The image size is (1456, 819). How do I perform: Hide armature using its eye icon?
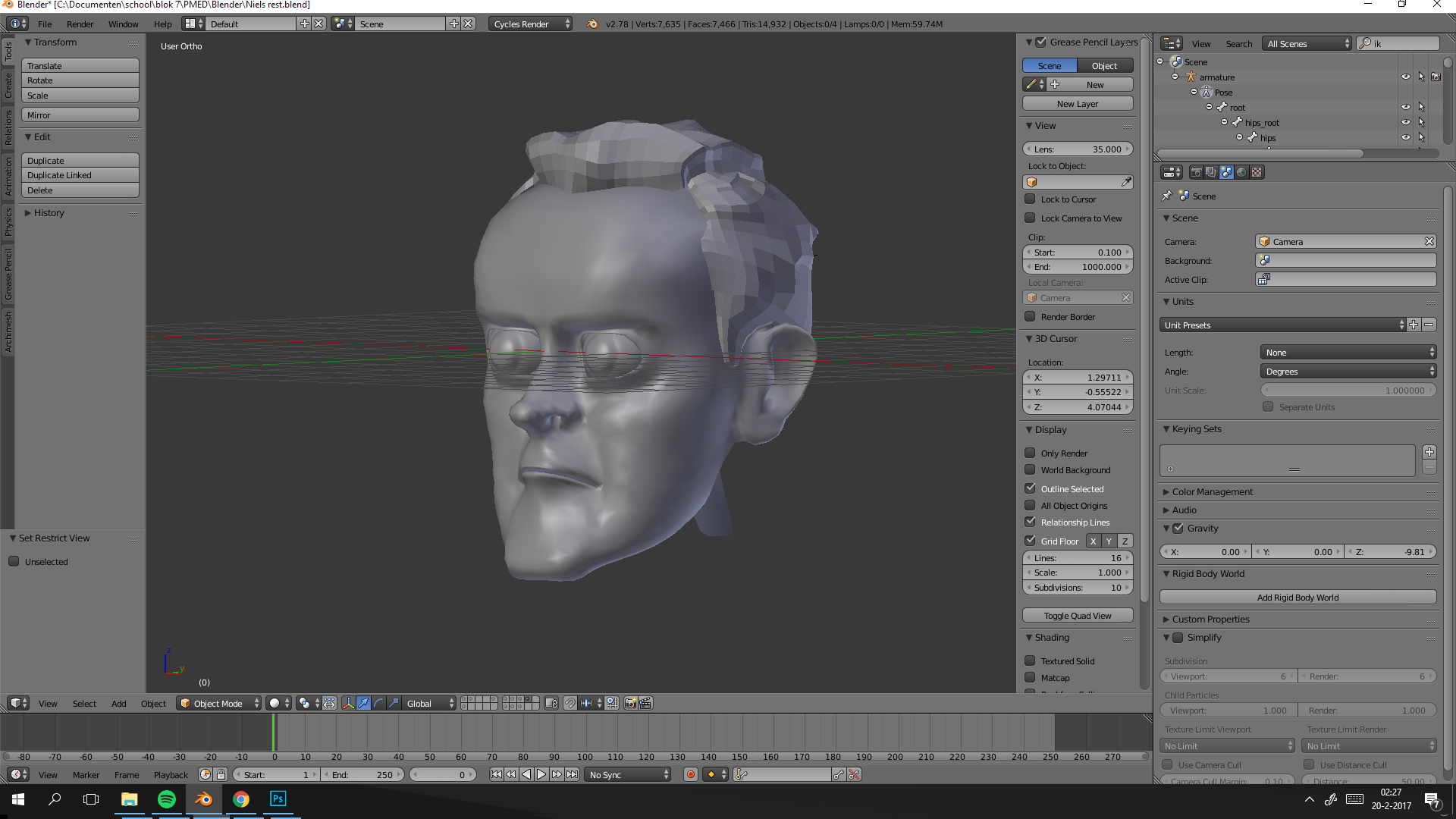(x=1405, y=77)
